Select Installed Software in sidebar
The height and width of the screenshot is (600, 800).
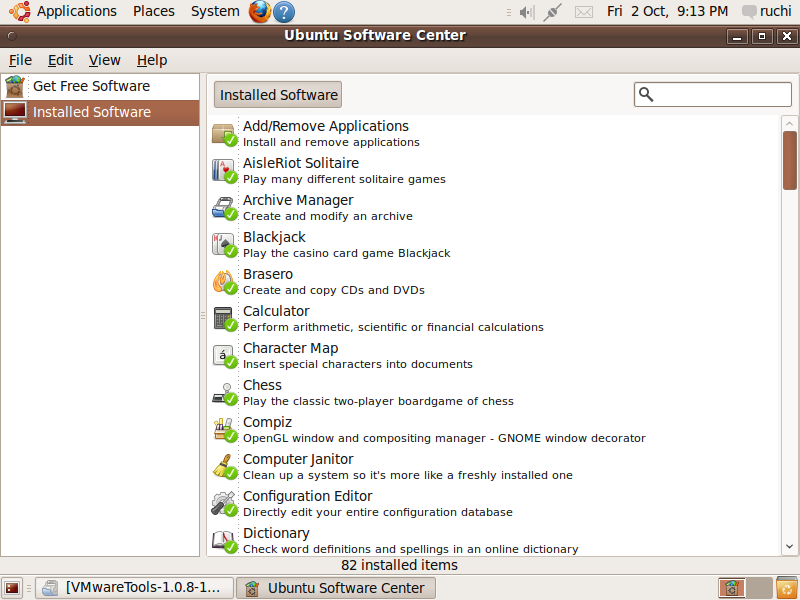coord(100,112)
